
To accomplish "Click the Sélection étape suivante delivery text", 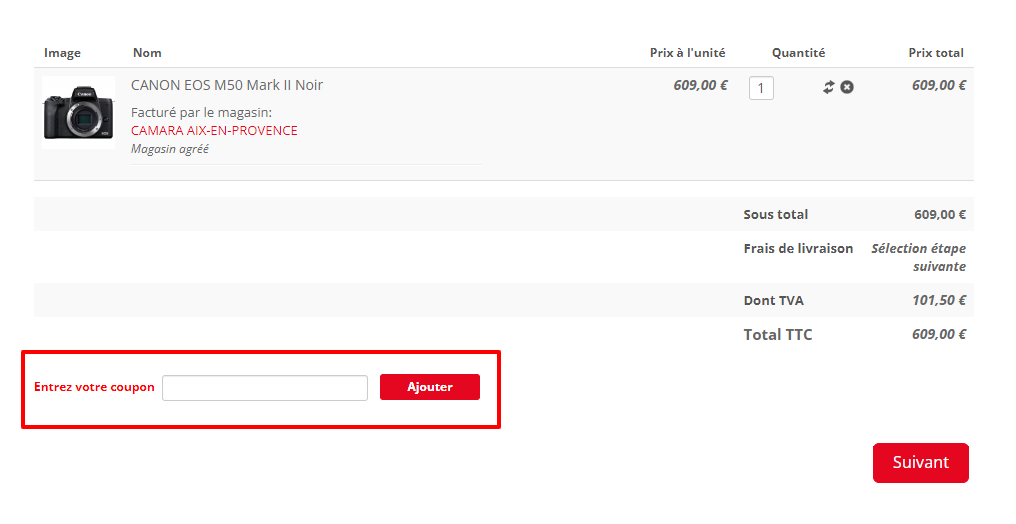I will click(919, 257).
